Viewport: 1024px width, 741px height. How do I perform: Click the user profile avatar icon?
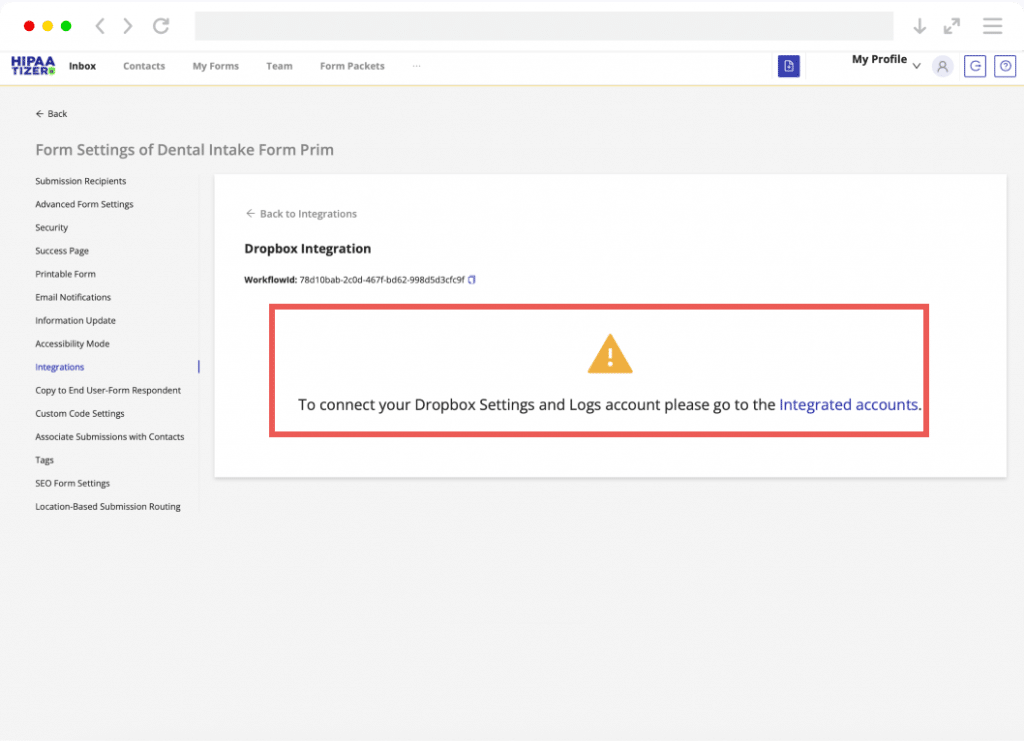pyautogui.click(x=941, y=66)
